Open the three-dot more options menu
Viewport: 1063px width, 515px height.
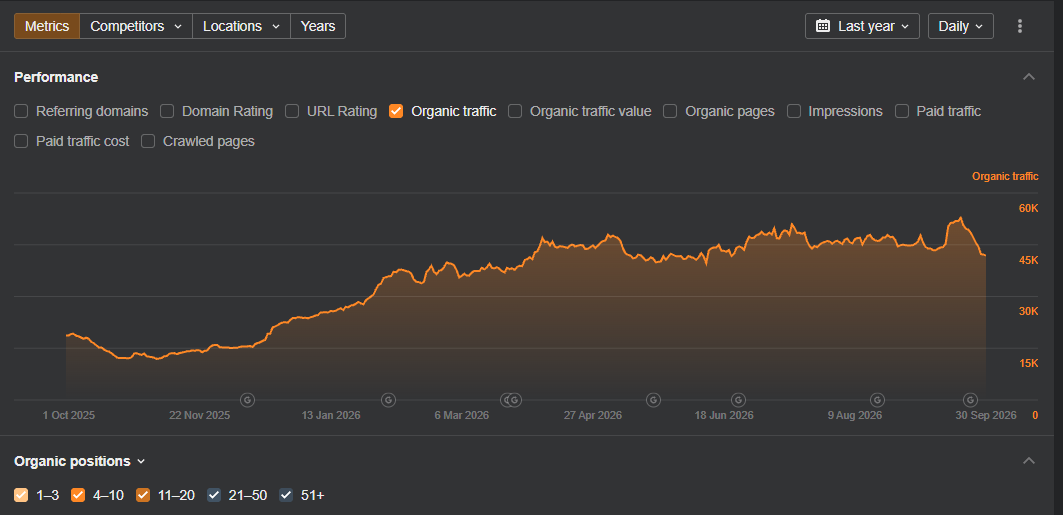pyautogui.click(x=1020, y=26)
